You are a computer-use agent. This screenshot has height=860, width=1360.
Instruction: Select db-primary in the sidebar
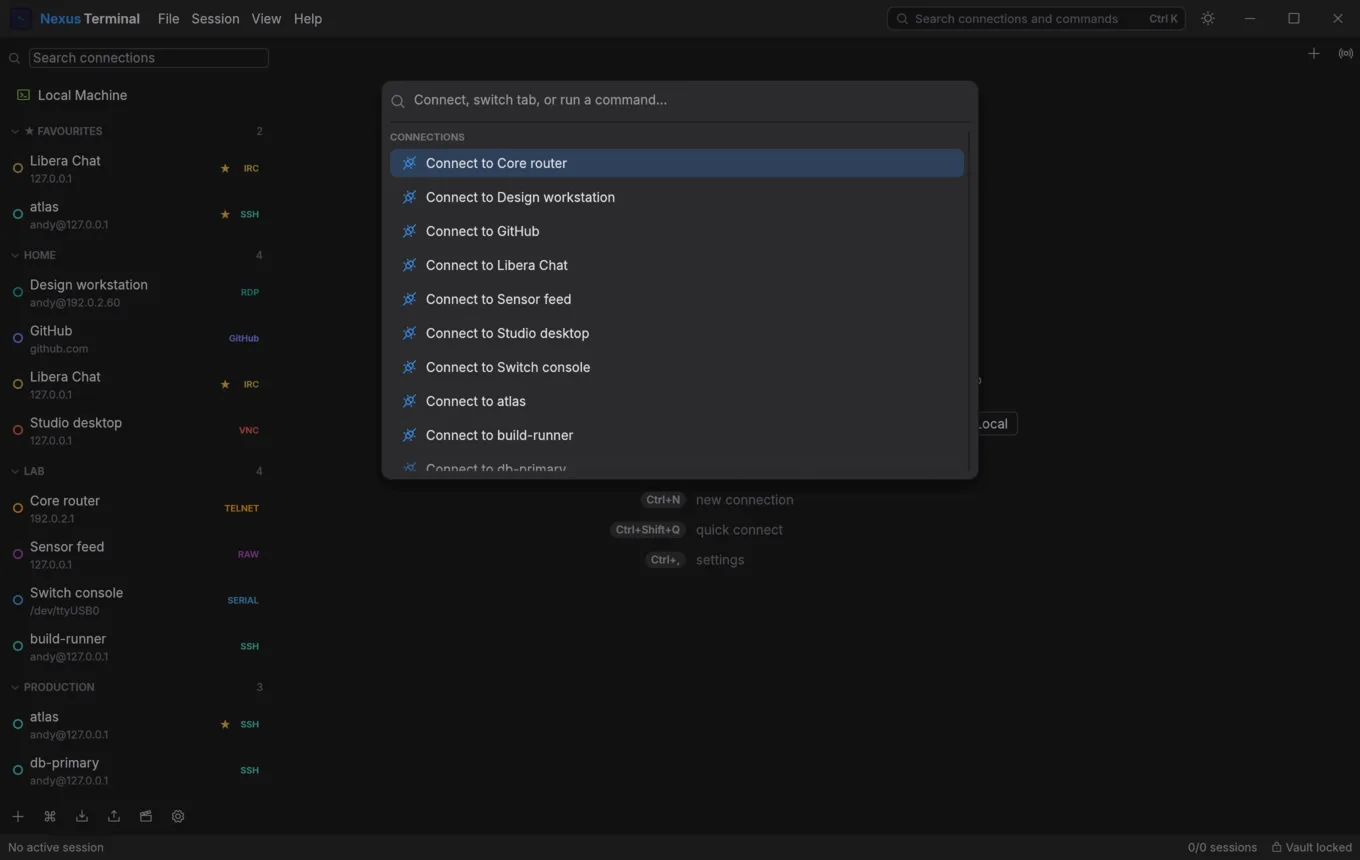(x=138, y=770)
